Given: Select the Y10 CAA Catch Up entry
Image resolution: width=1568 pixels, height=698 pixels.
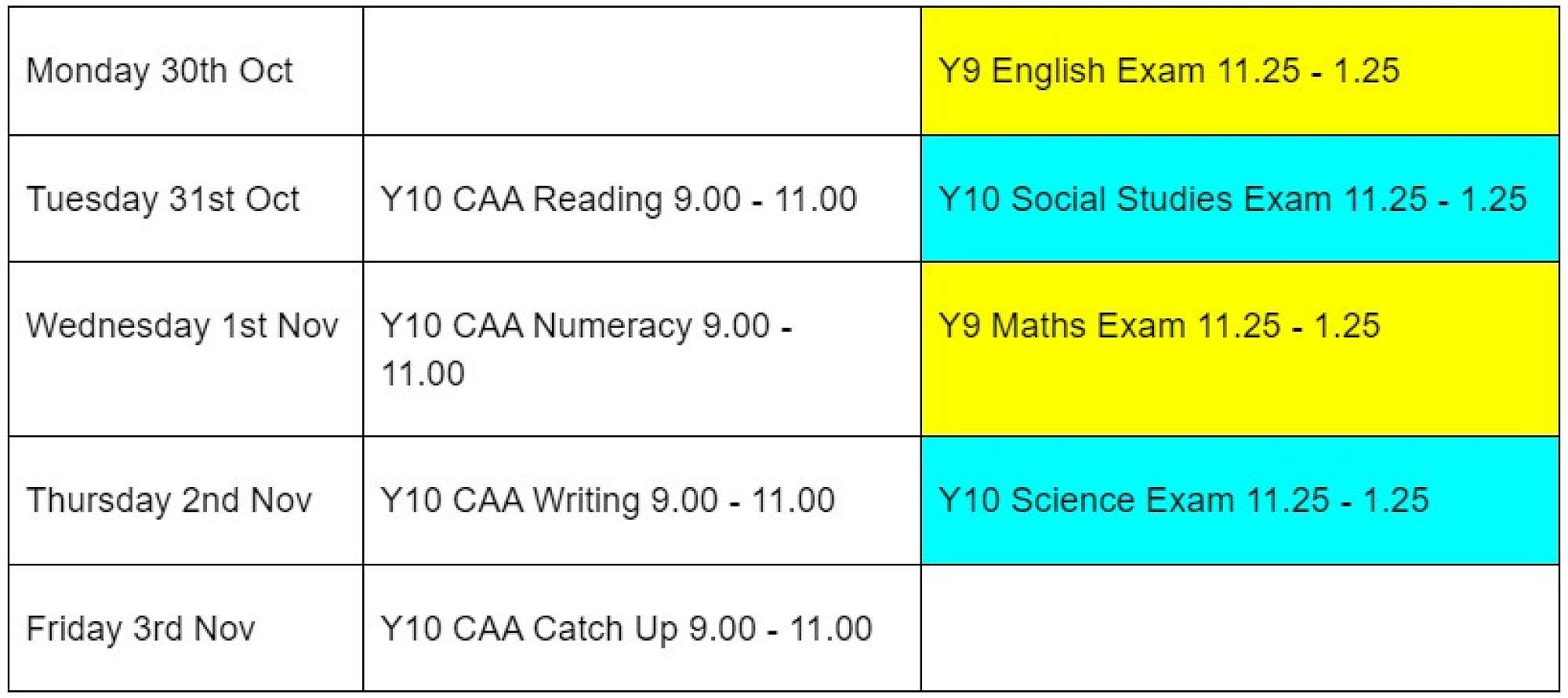Looking at the screenshot, I should click(626, 629).
